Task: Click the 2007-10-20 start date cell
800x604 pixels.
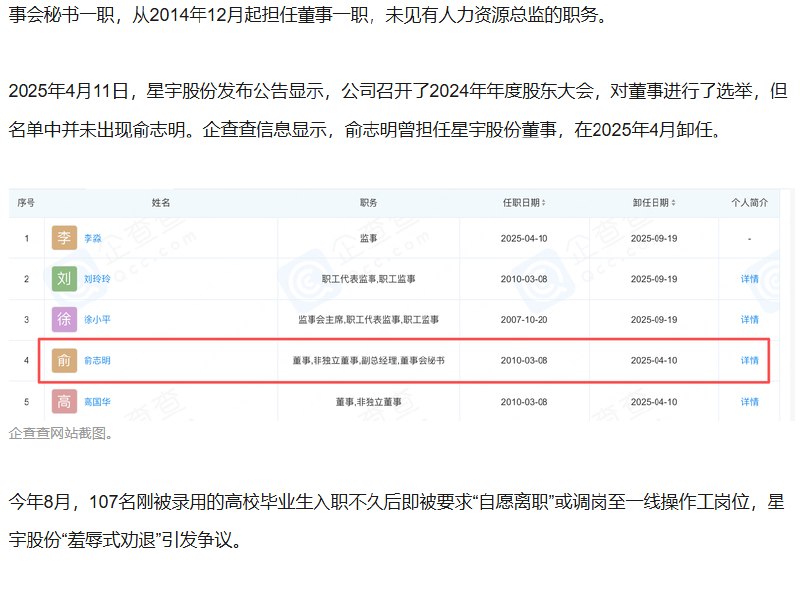Action: tap(524, 320)
